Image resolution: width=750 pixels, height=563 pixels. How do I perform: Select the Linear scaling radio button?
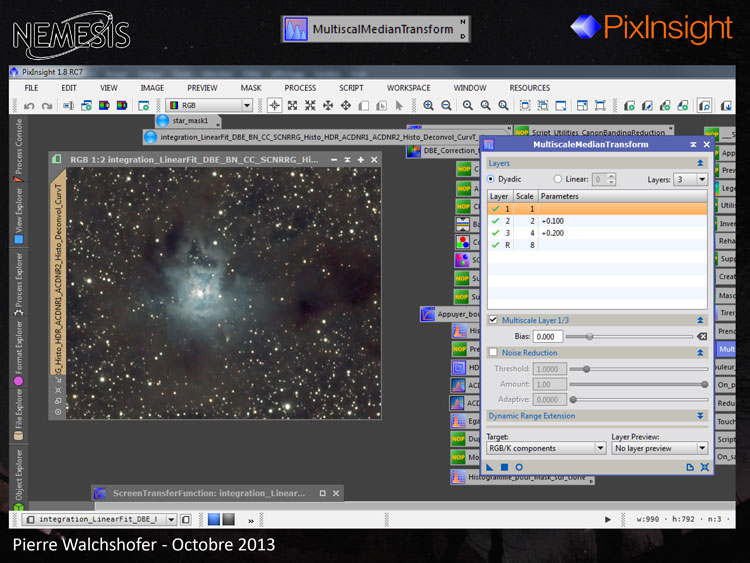[x=558, y=179]
